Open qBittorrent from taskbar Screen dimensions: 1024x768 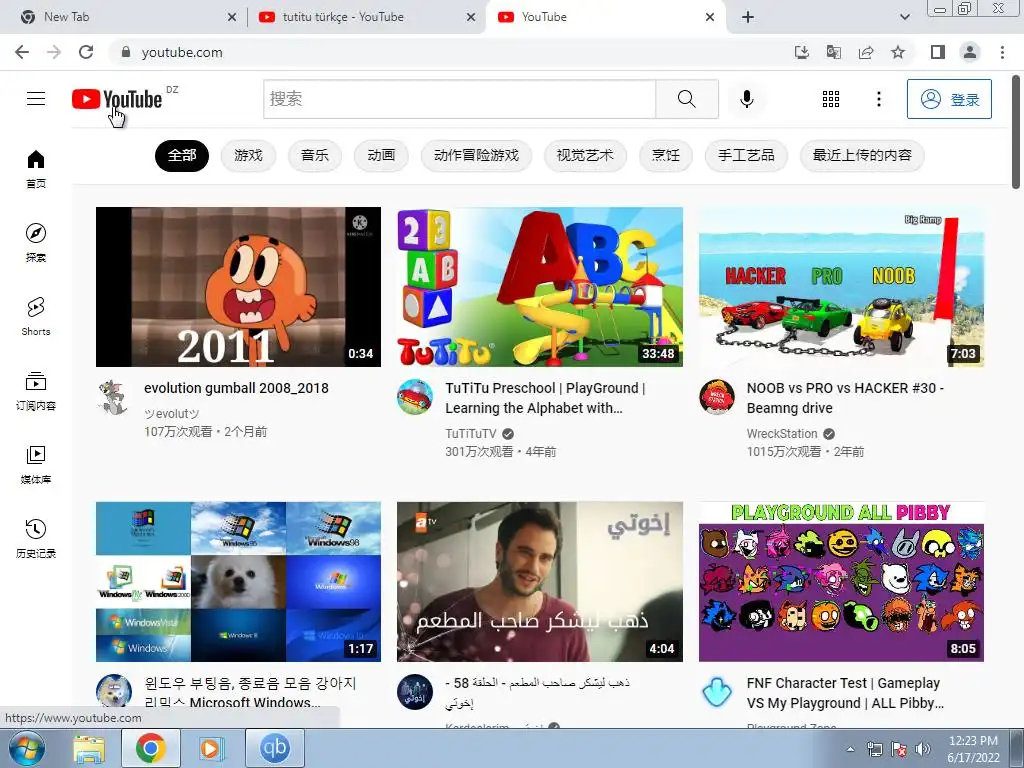tap(274, 748)
